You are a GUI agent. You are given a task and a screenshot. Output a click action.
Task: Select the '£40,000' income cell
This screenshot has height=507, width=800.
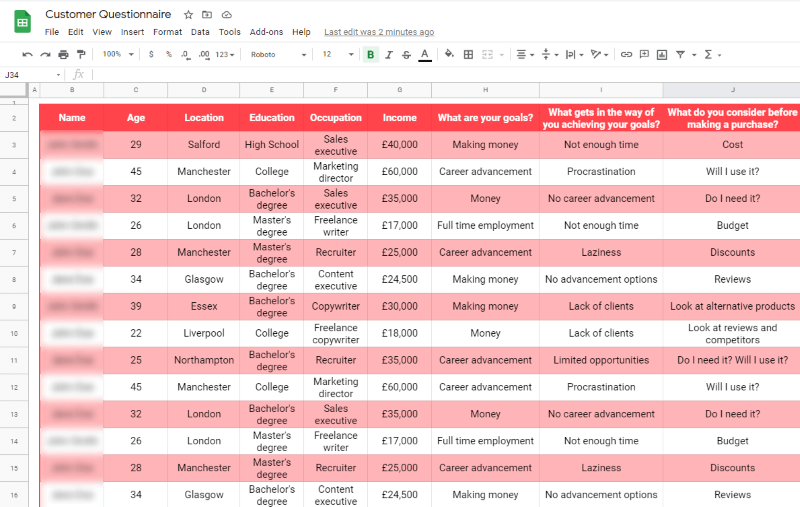click(x=399, y=145)
